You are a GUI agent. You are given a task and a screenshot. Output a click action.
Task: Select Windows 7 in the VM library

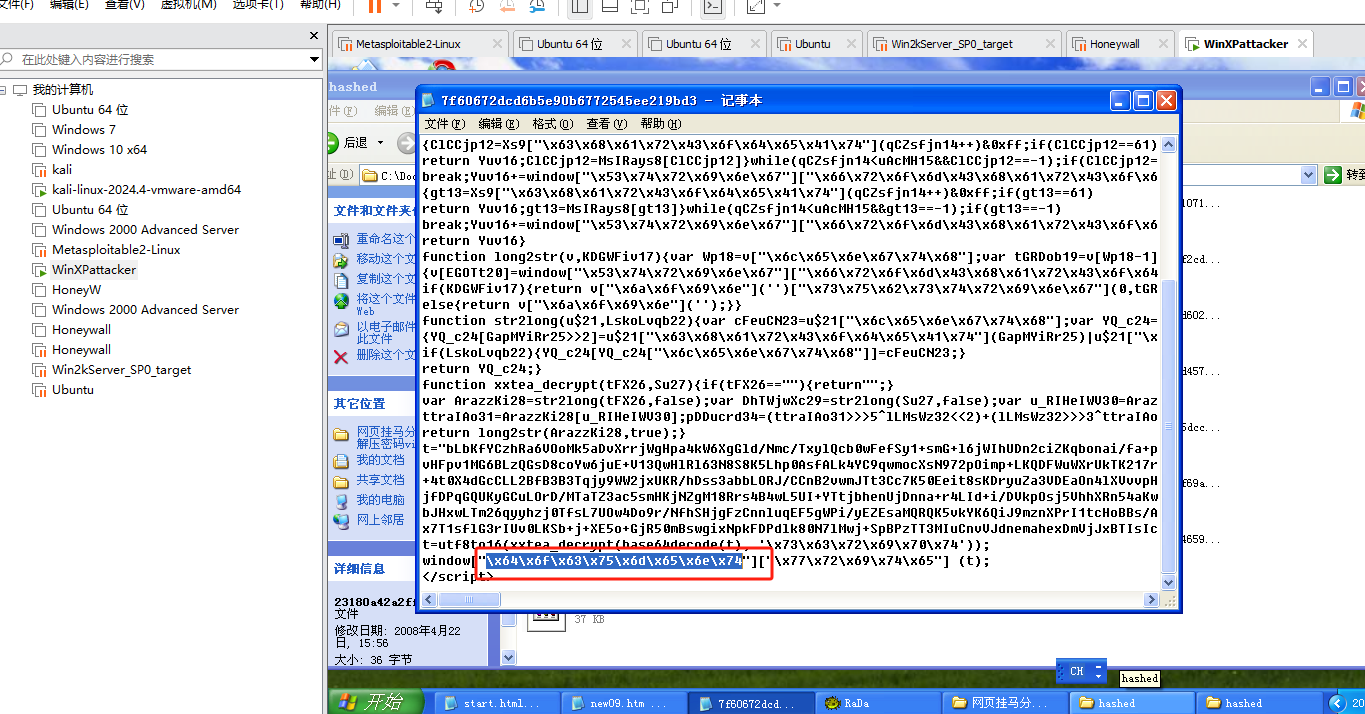[x=83, y=130]
